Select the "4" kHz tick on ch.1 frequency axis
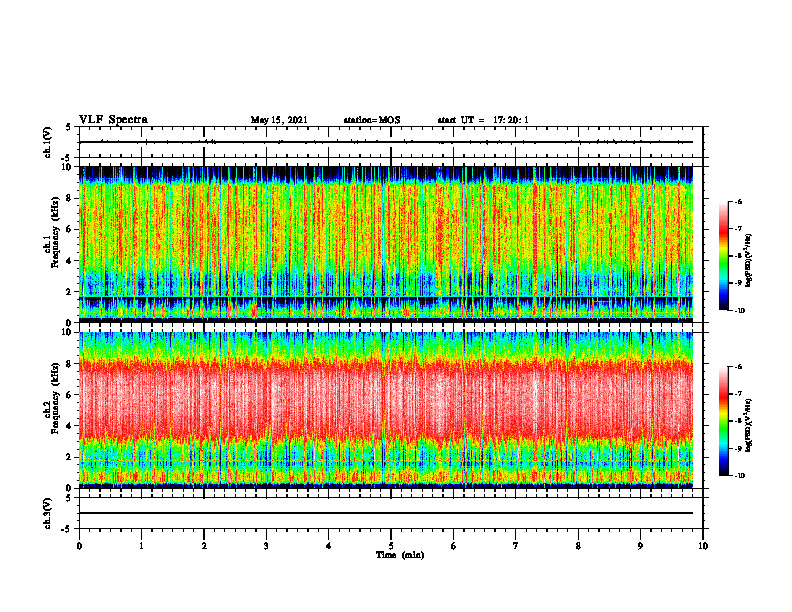The height and width of the screenshot is (612, 792). 70,261
